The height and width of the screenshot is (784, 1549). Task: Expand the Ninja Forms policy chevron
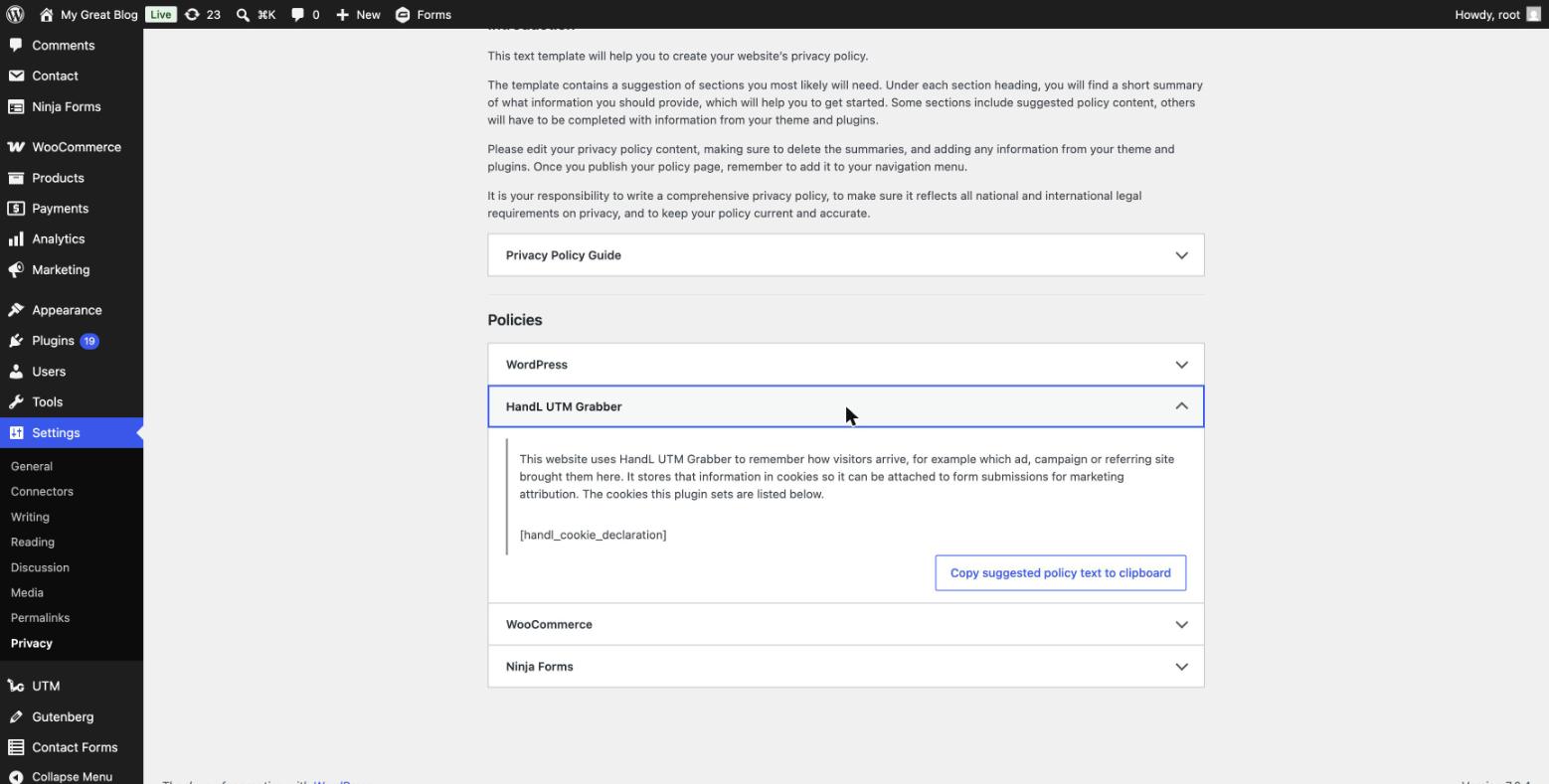(x=1181, y=667)
